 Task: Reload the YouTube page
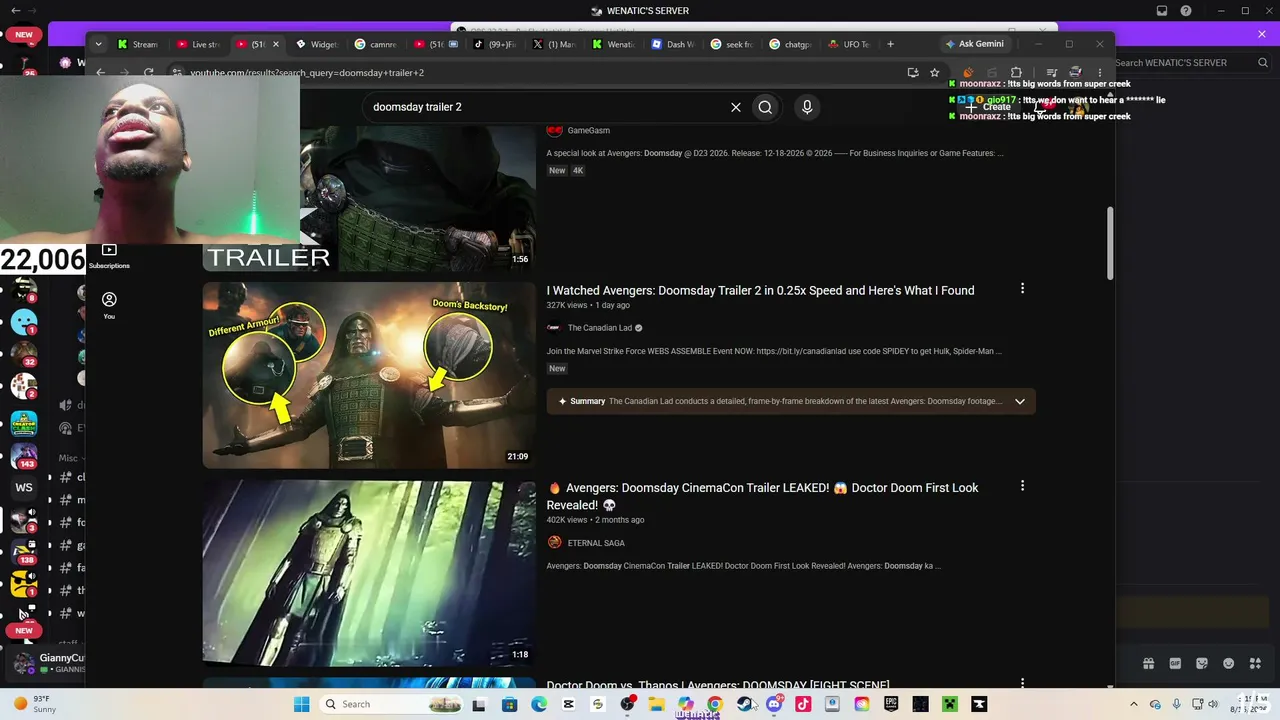pyautogui.click(x=149, y=72)
